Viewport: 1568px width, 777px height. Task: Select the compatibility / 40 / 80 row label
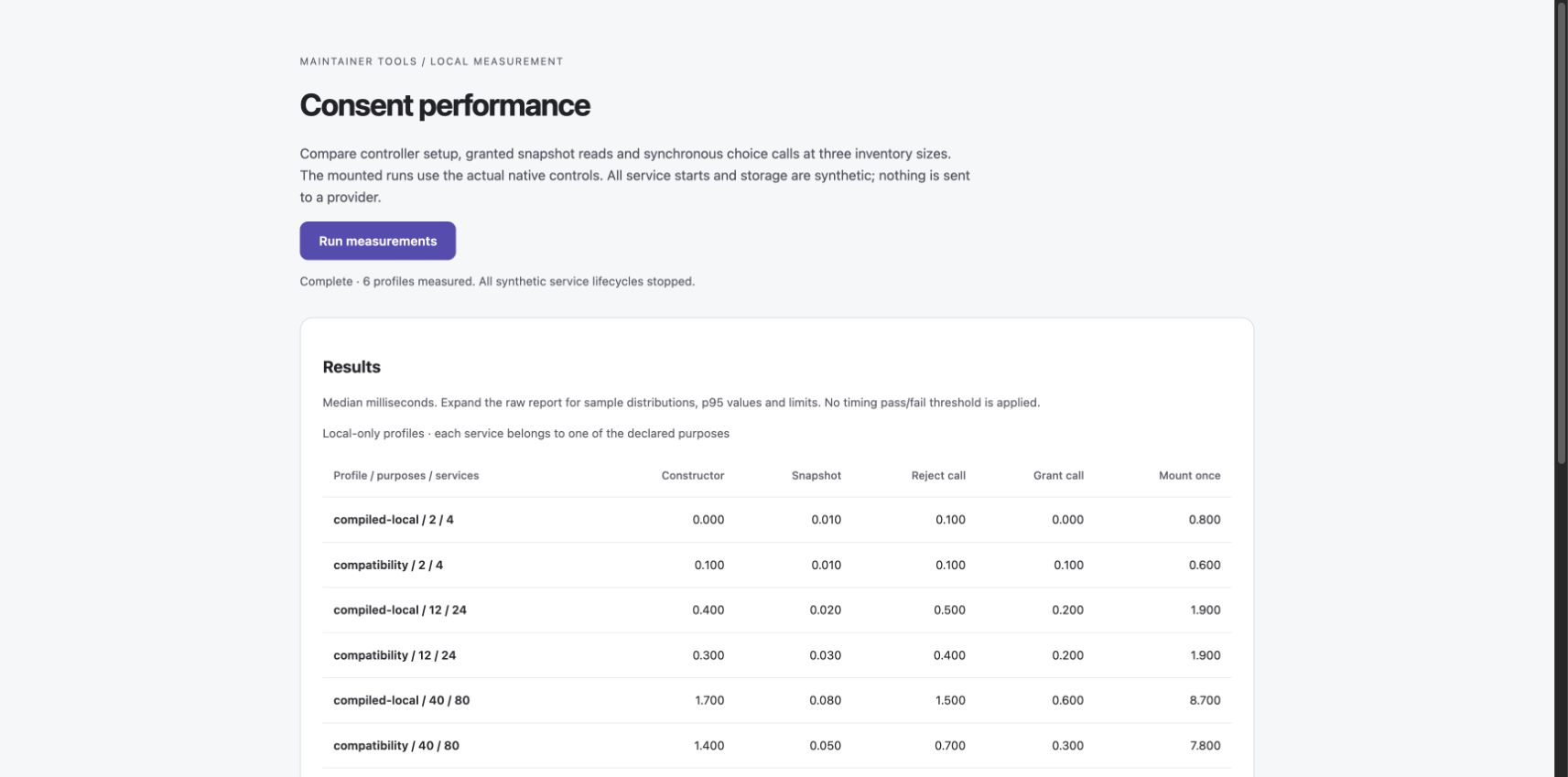pyautogui.click(x=396, y=746)
